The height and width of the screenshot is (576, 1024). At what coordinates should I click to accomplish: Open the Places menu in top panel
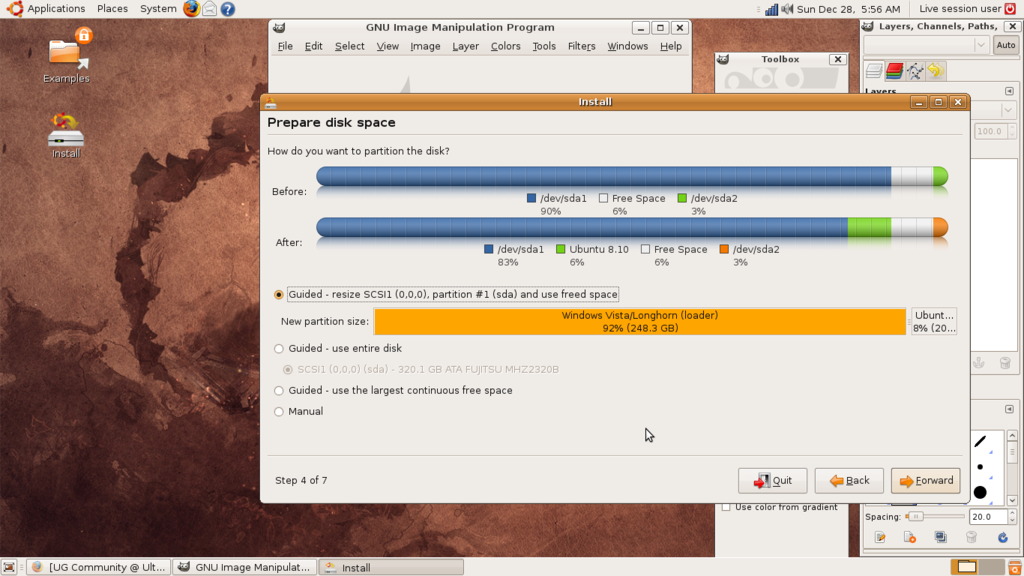(x=112, y=8)
